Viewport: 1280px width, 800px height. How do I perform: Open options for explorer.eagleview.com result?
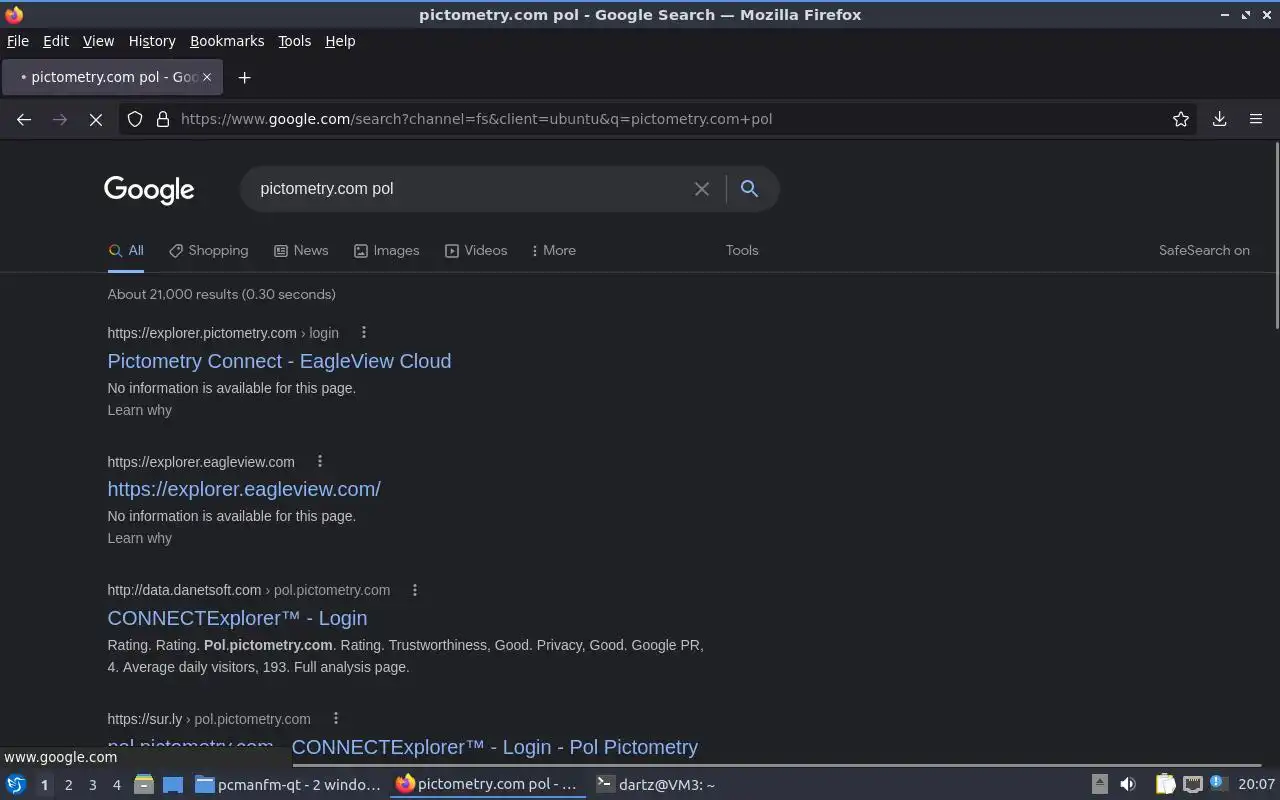(x=319, y=461)
